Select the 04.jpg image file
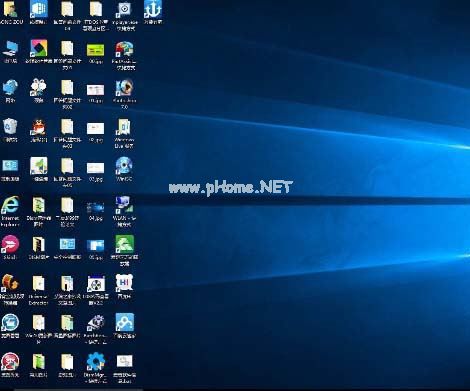 tap(96, 207)
